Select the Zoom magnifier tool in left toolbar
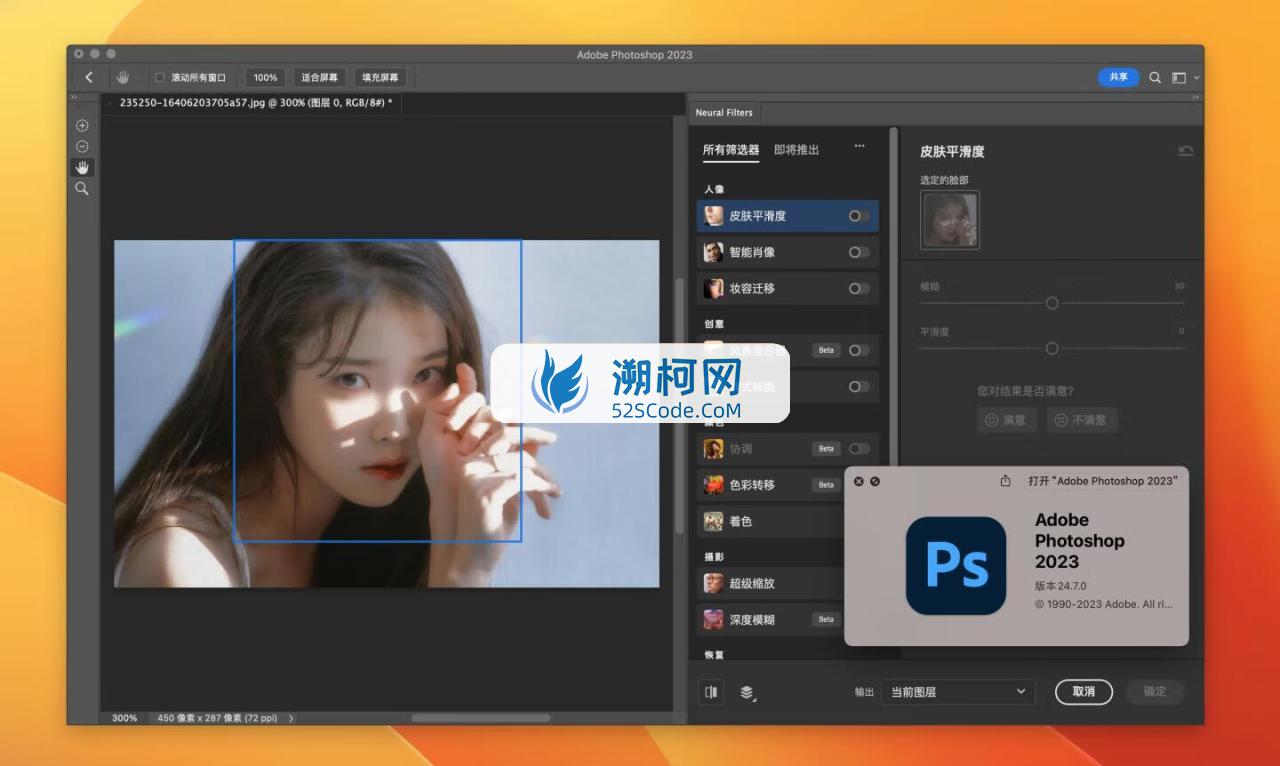Screen dimensions: 1280x766 (x=82, y=188)
